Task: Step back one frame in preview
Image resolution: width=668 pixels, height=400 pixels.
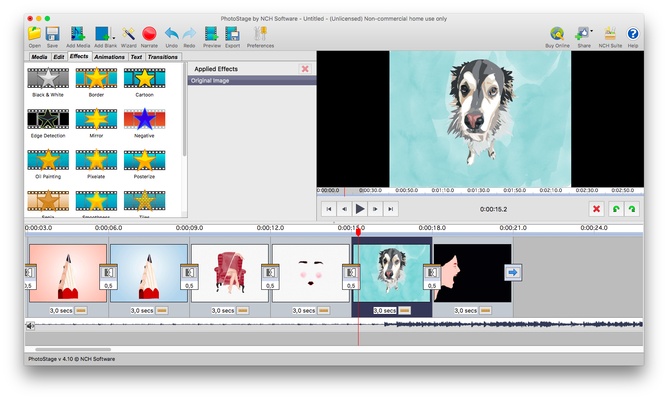Action: tap(344, 209)
